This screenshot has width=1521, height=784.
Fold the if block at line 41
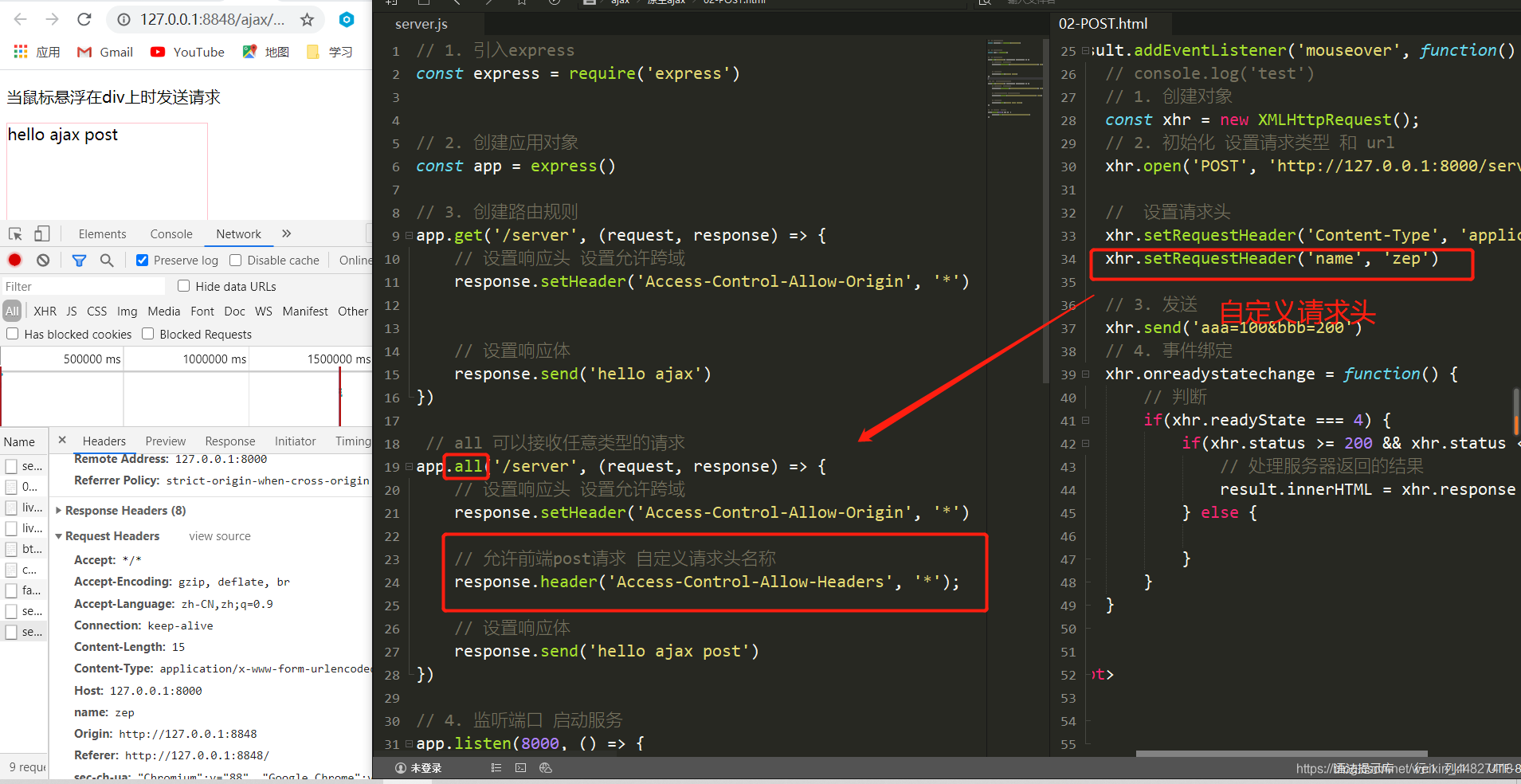tap(1085, 420)
